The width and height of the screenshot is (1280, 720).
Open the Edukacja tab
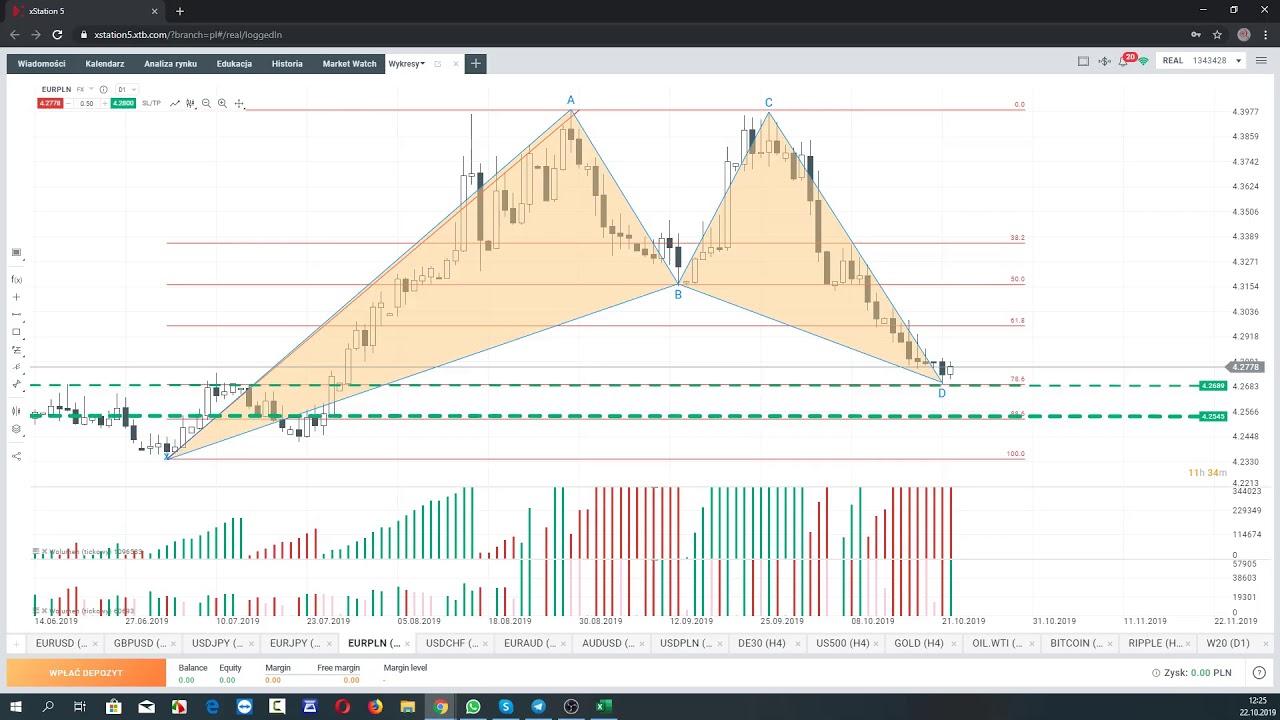(x=234, y=63)
